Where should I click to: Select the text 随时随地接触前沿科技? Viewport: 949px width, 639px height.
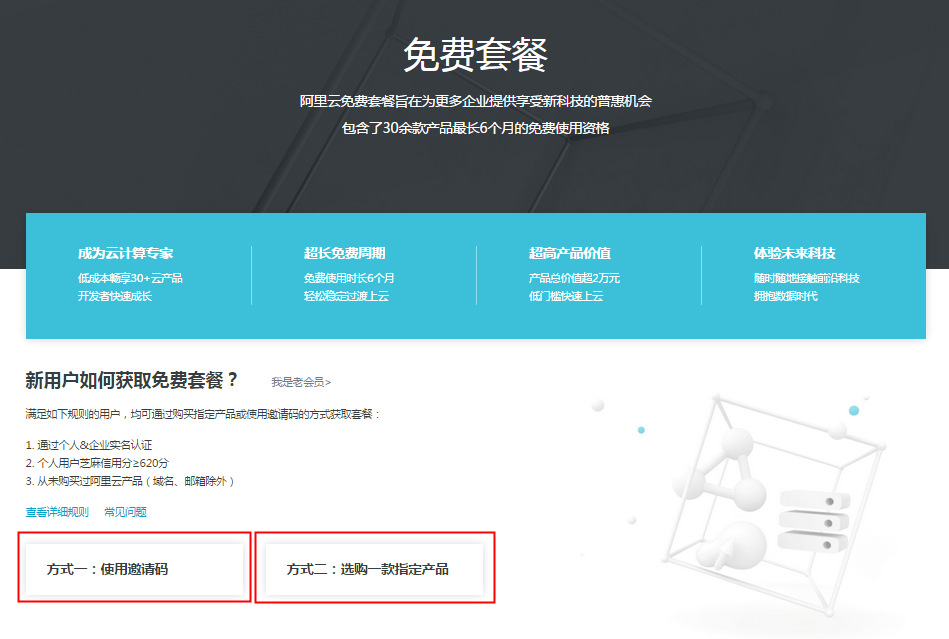pyautogui.click(x=807, y=278)
